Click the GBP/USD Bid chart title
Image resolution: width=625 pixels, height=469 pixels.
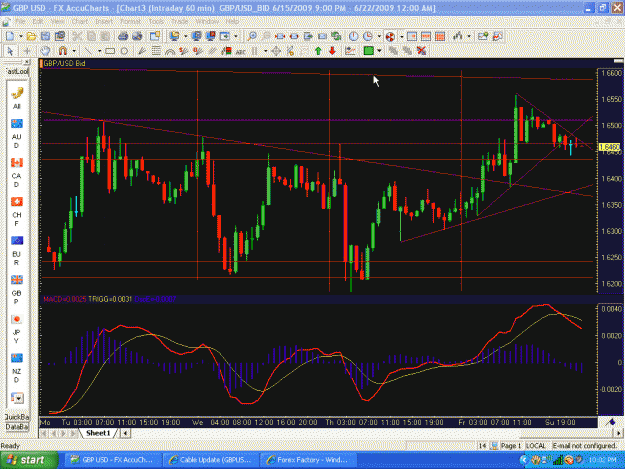coord(64,63)
